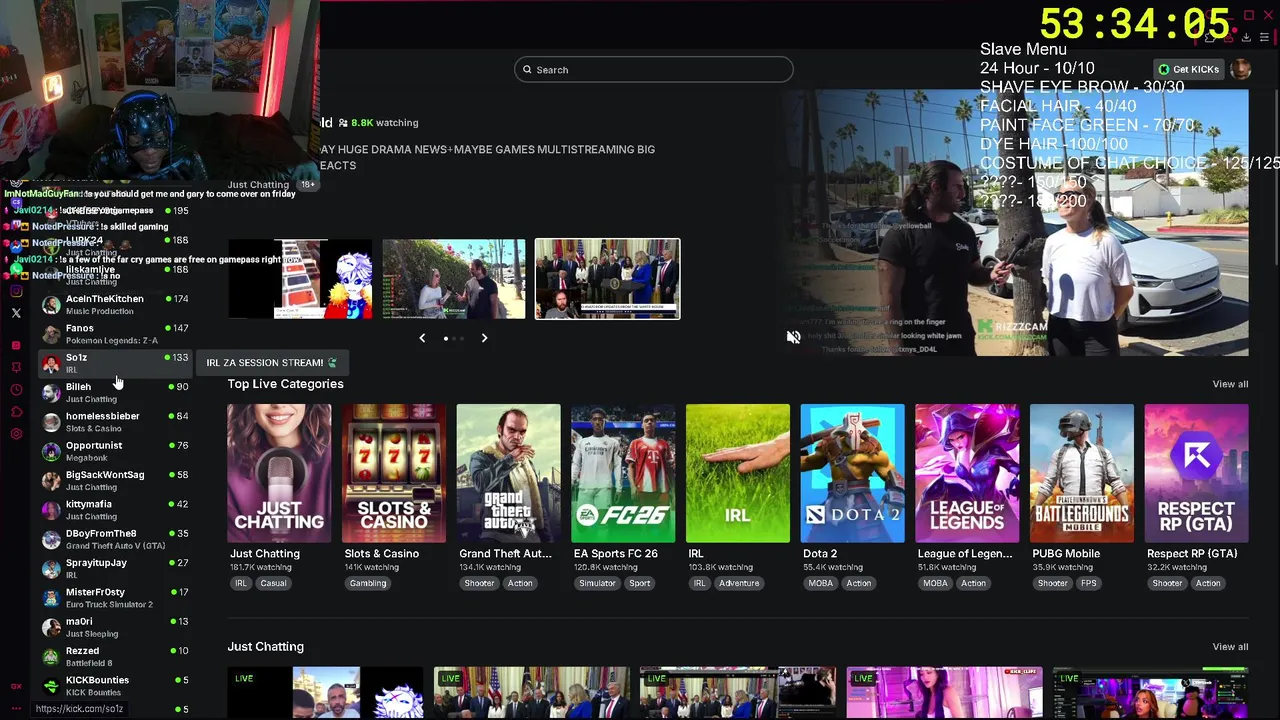This screenshot has height=720, width=1280.
Task: Open Dota 2 category card
Action: (x=852, y=473)
